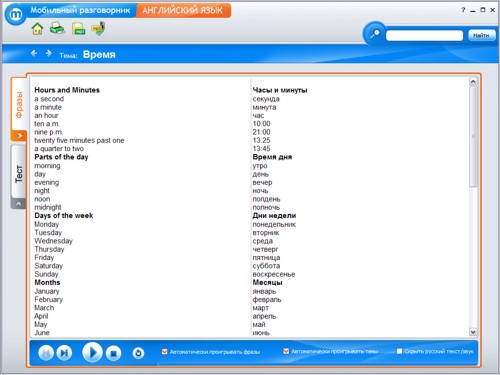This screenshot has width=500, height=375.
Task: Click the 'Найти' search button
Action: [x=481, y=35]
